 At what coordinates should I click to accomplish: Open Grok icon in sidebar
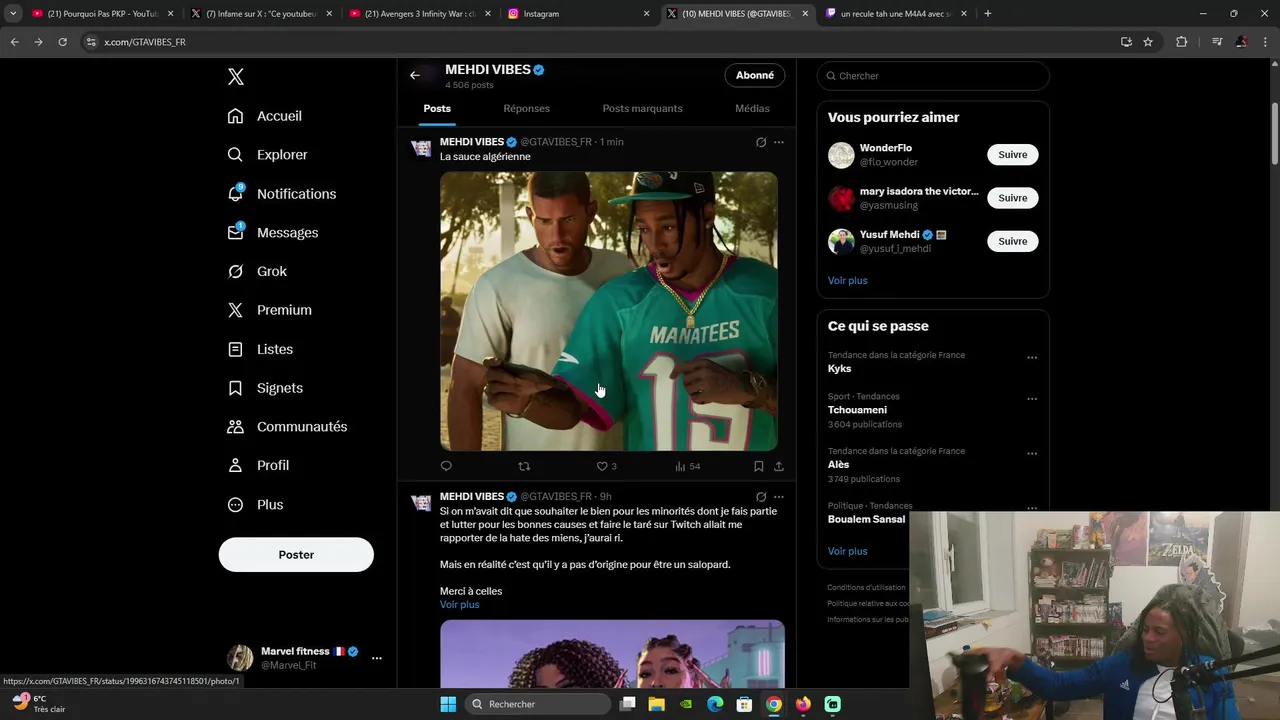coord(235,271)
